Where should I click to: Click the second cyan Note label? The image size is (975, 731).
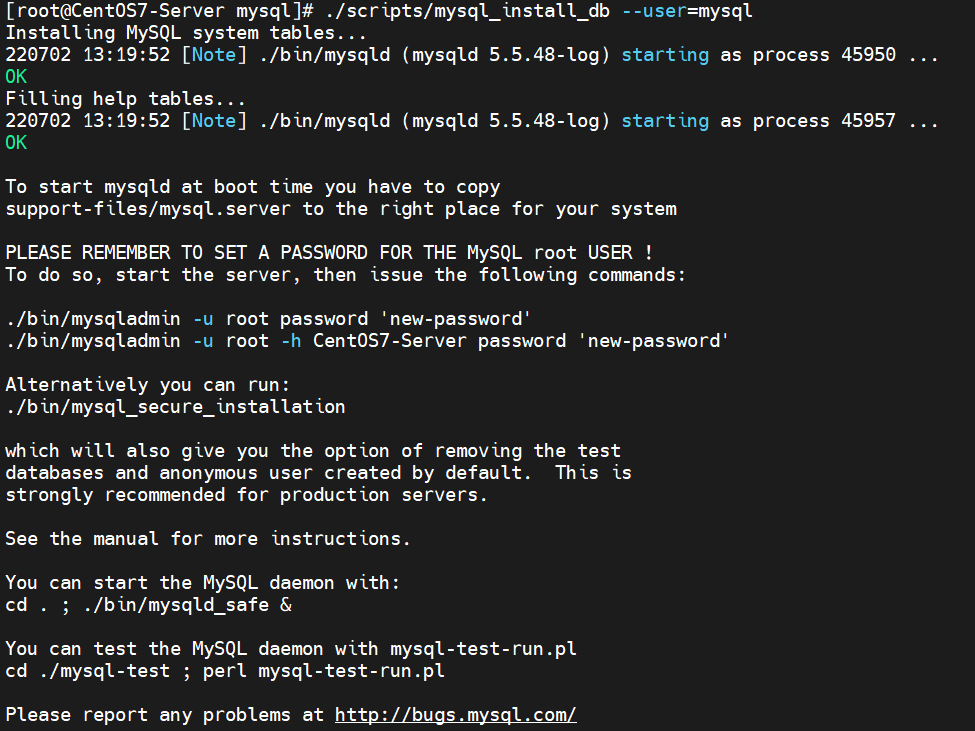pyautogui.click(x=214, y=121)
